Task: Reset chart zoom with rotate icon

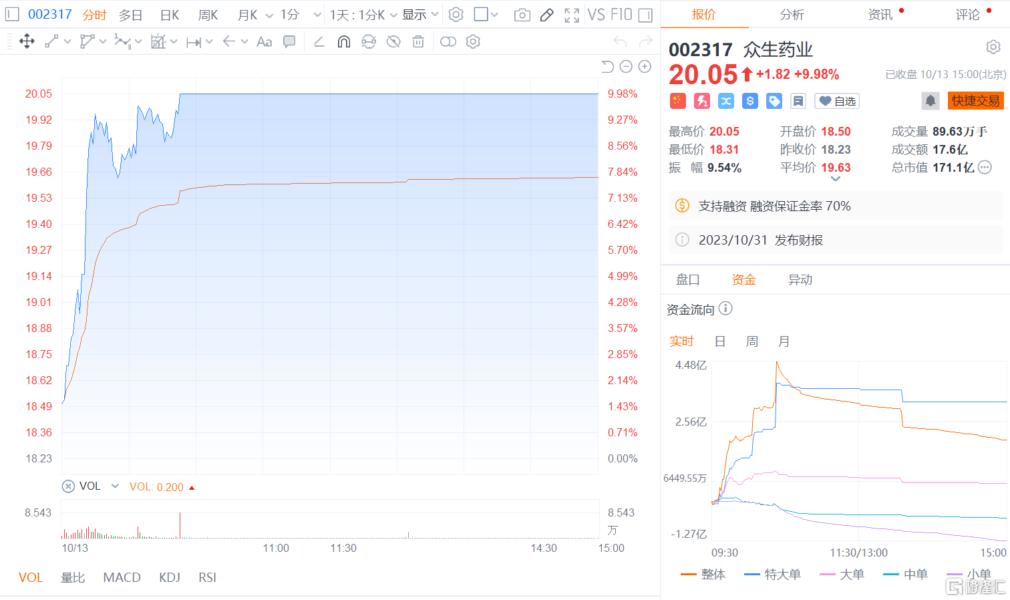Action: (x=607, y=66)
